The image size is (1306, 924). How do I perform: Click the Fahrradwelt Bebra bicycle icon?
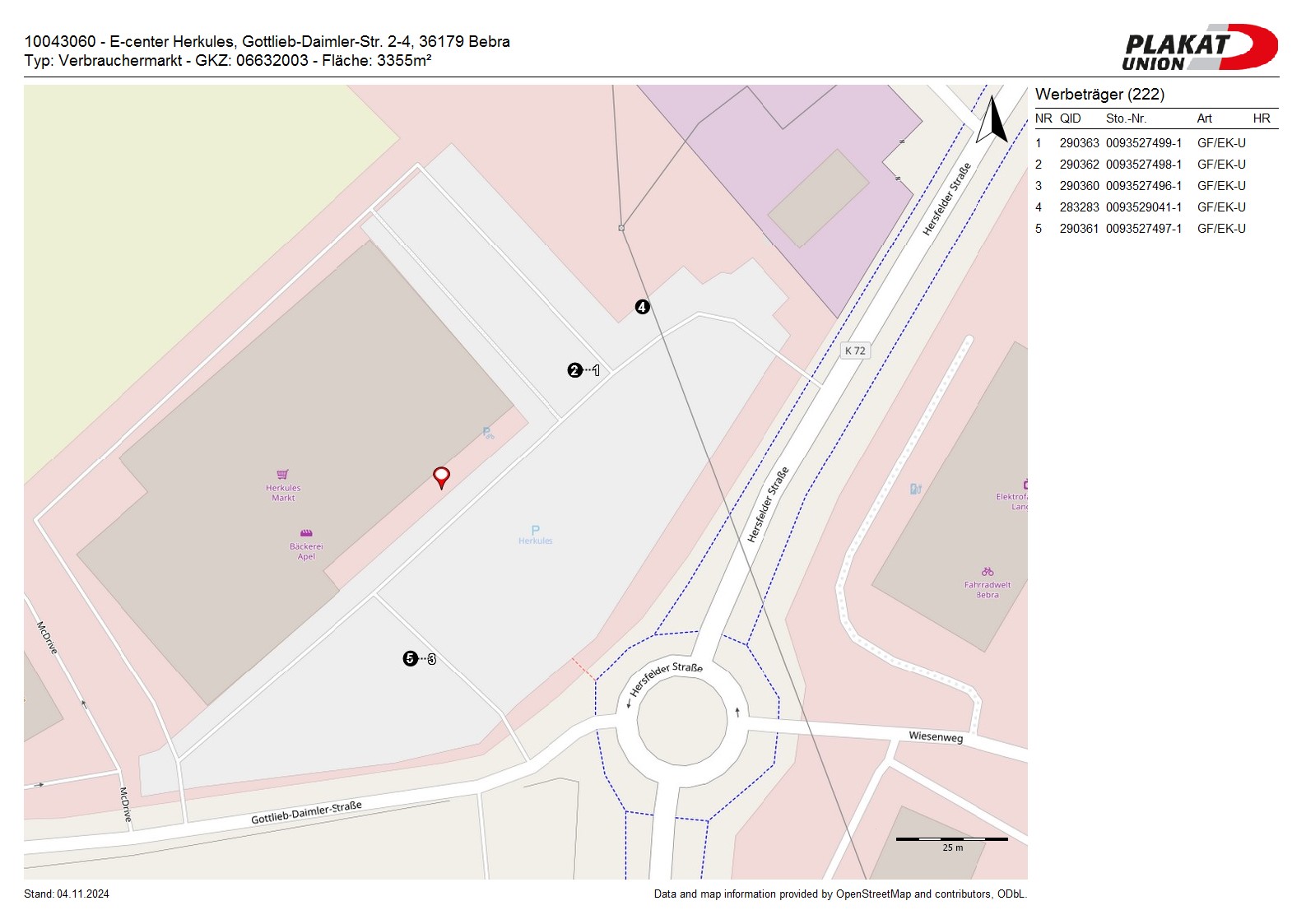coord(988,572)
